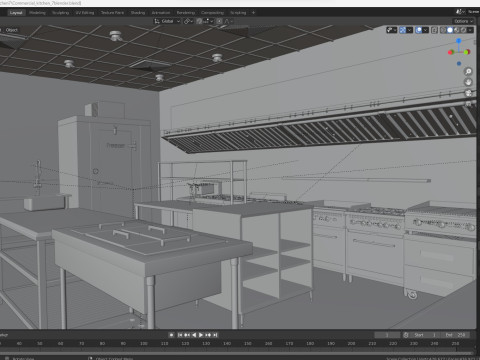Open the Compositing workspace tab

(212, 13)
